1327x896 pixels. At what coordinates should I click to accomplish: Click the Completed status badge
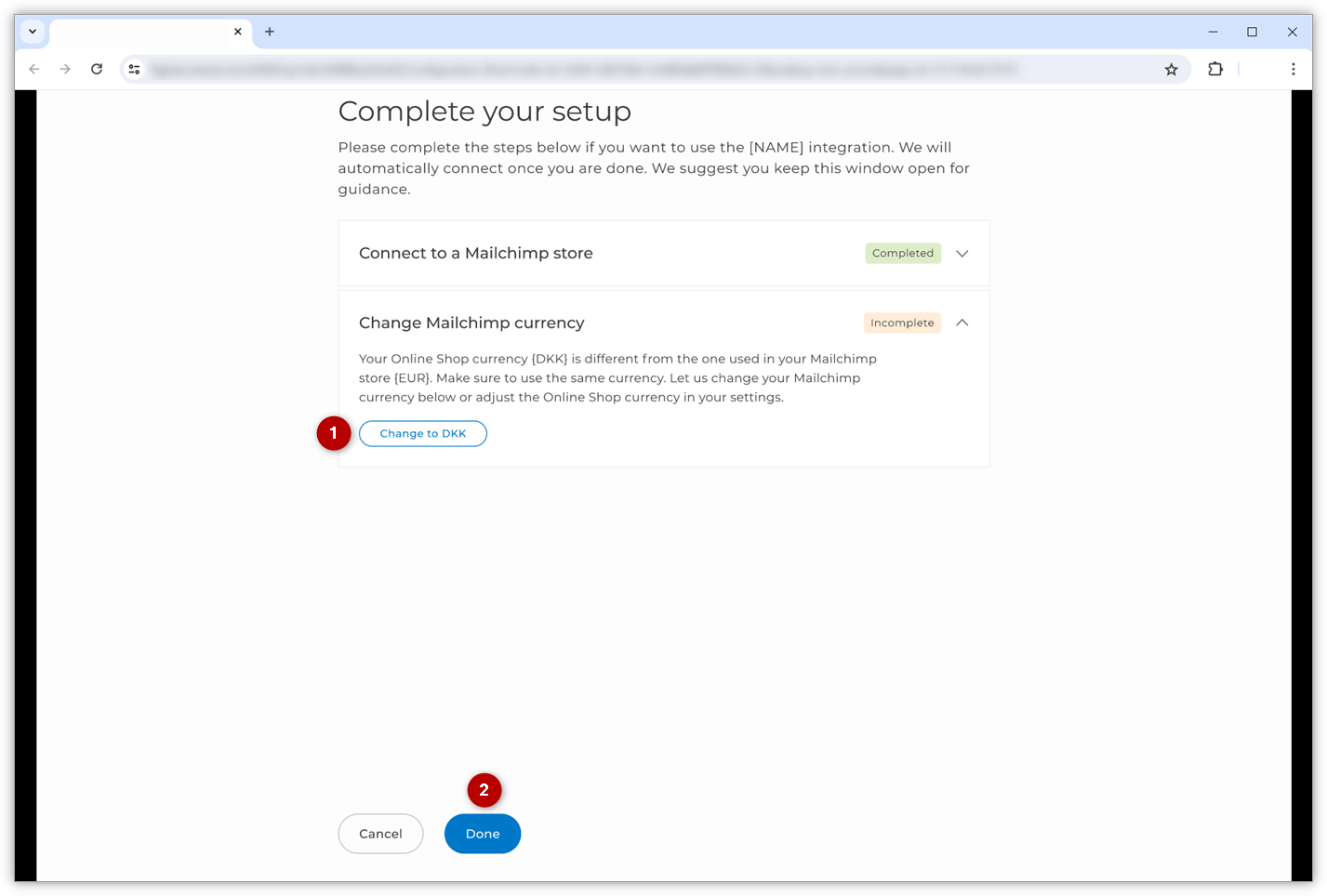click(902, 253)
